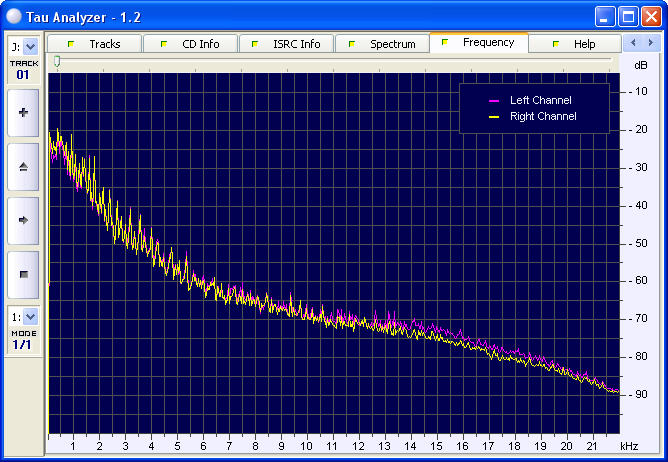Maximize the Tau Analyzer window

628,16
